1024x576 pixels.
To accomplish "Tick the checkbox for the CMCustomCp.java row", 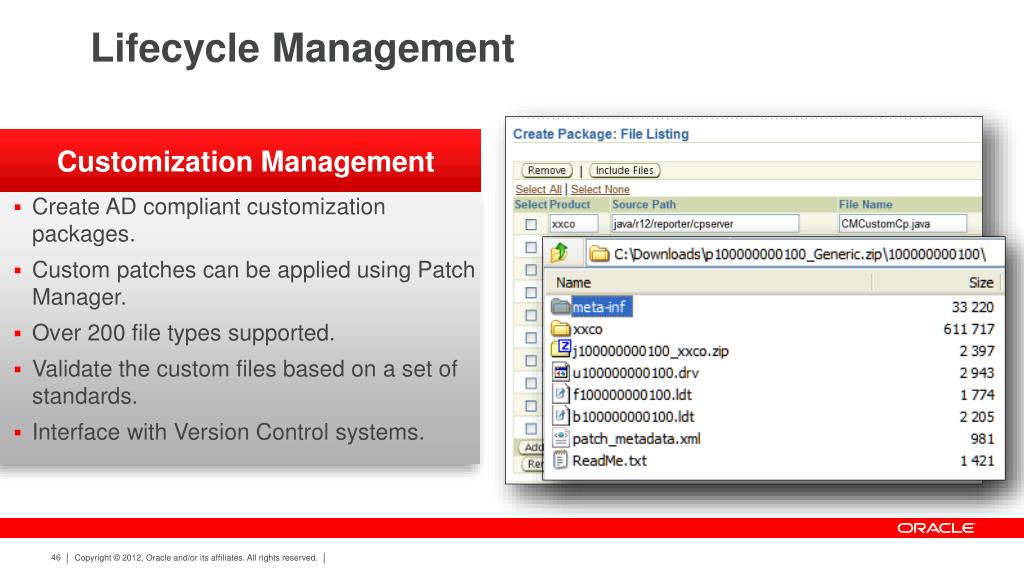I will 531,224.
